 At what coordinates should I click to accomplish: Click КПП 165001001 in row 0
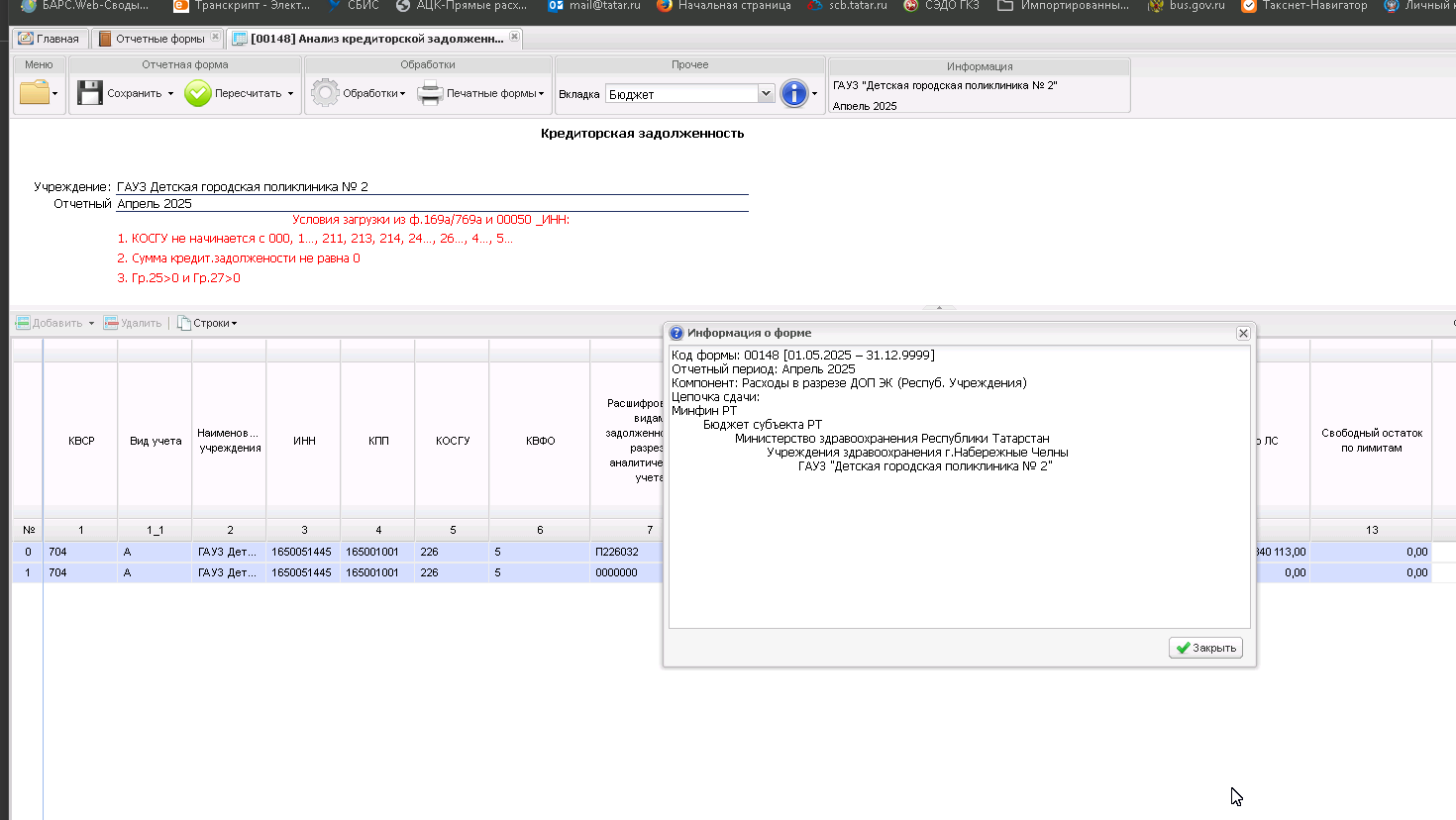(x=377, y=552)
